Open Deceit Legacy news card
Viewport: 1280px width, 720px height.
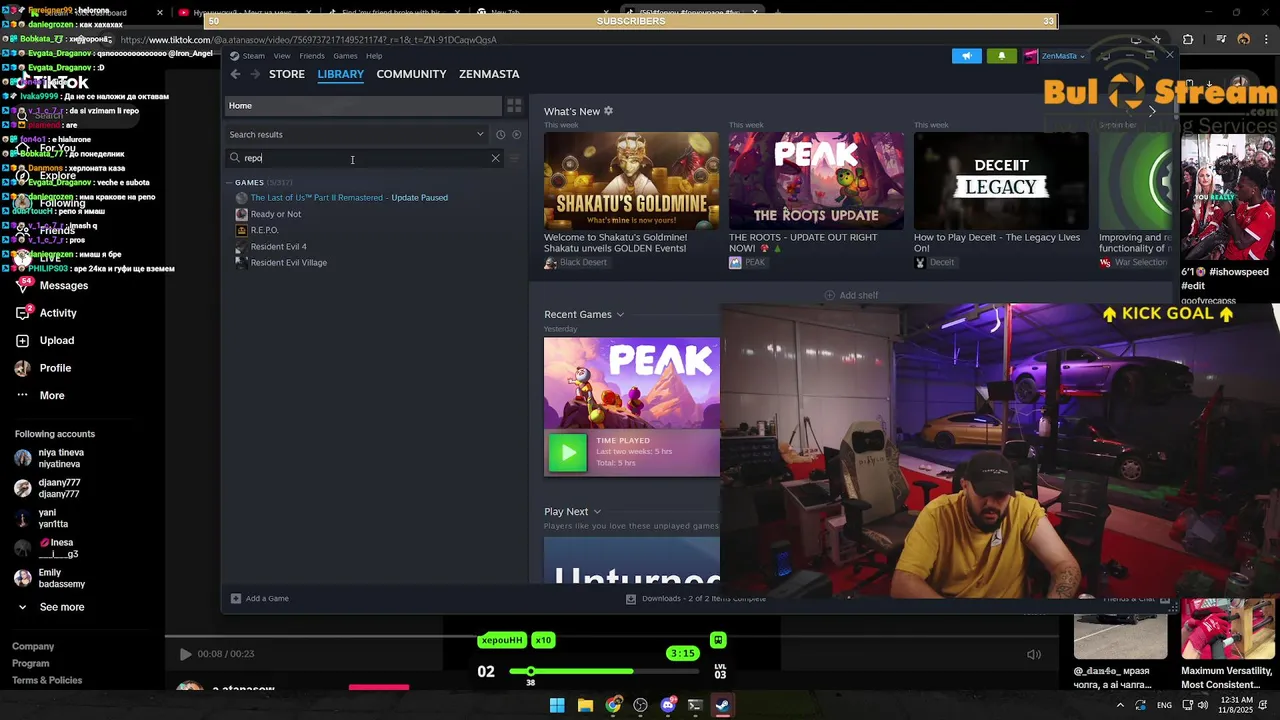click(1001, 181)
